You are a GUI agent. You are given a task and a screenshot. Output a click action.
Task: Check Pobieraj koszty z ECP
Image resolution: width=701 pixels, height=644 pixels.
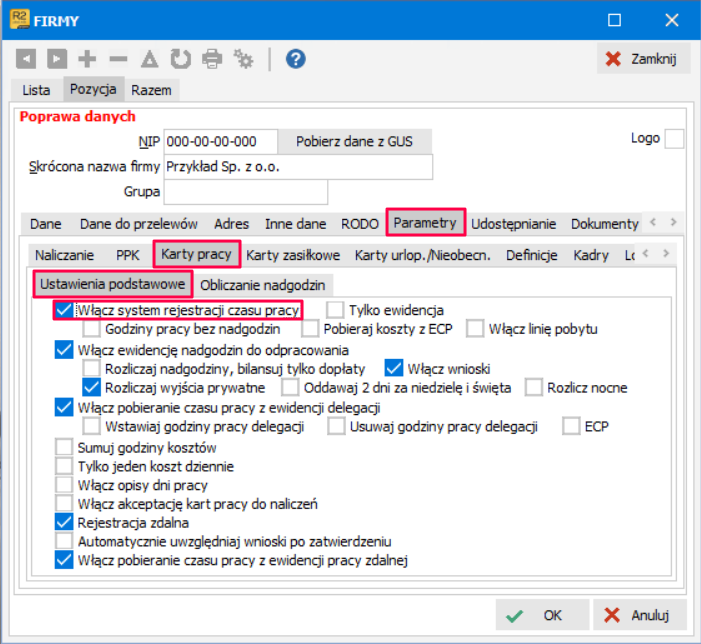(x=310, y=328)
